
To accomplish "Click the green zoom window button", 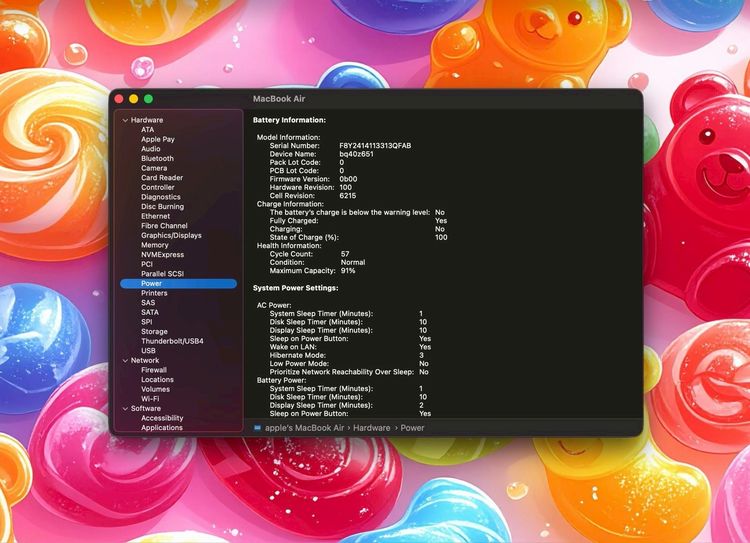I will point(148,99).
